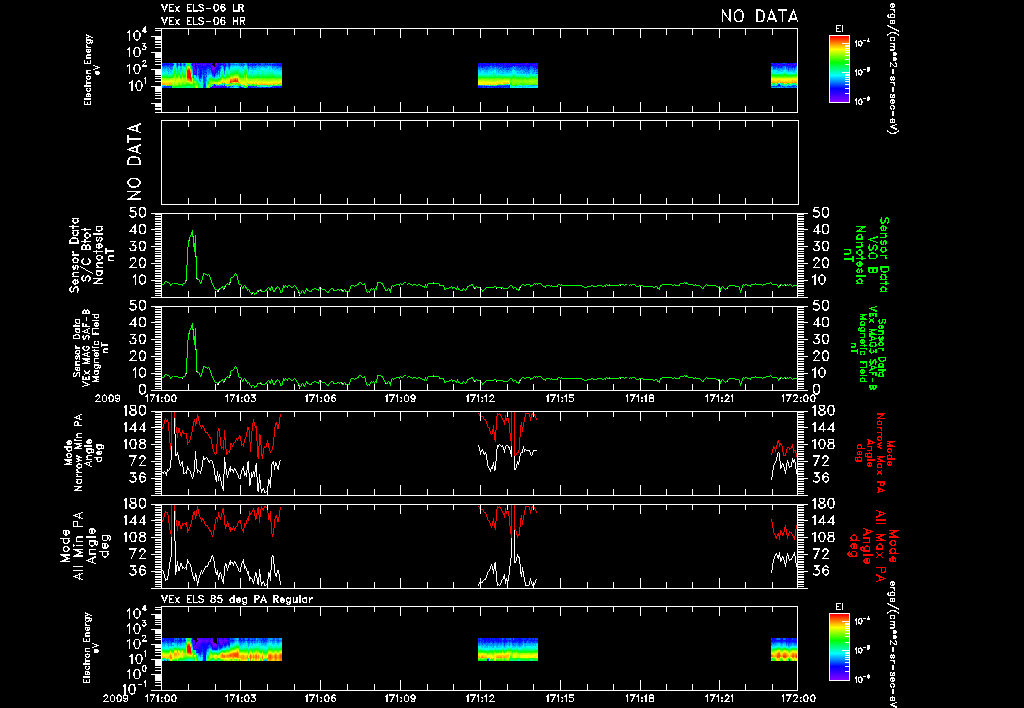
Task: Select the 'VEx ELS-06 HR' title text
Action: pos(202,21)
